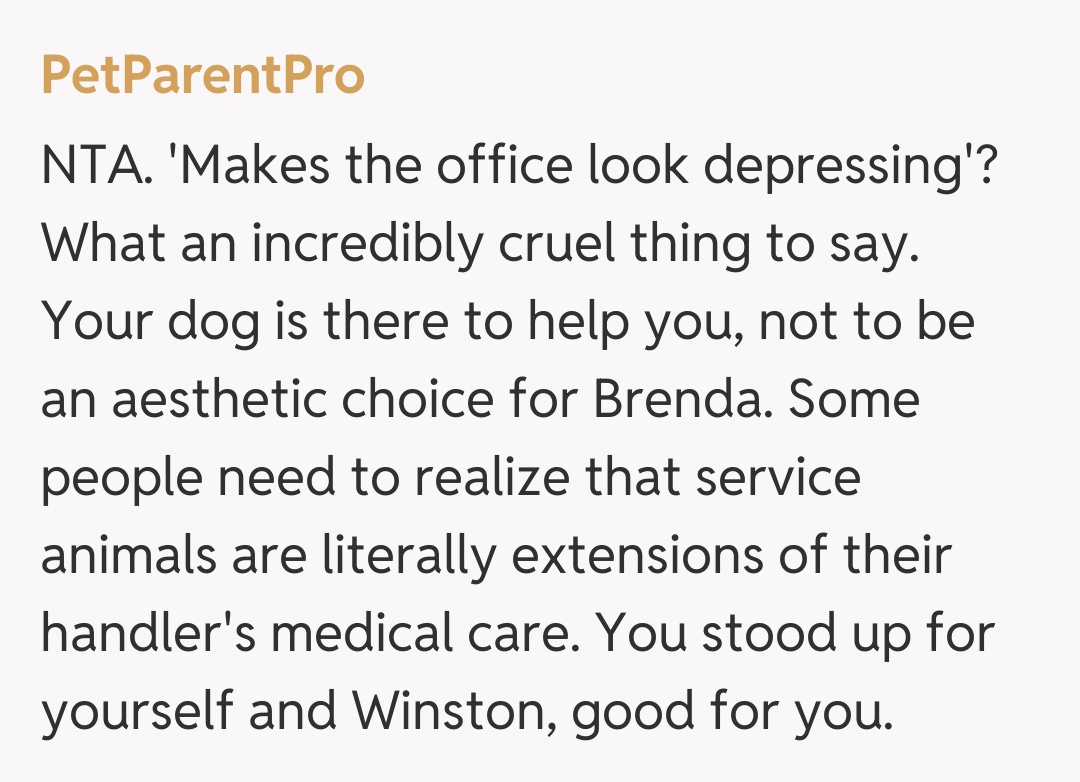Click the word "yourself" in the last line
The image size is (1080, 782).
136,712
